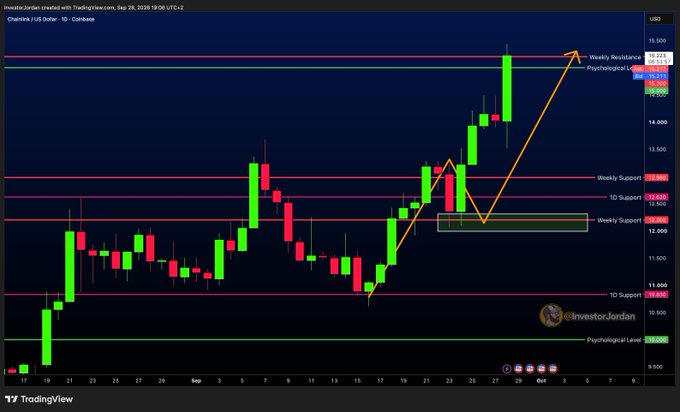Image resolution: width=680 pixels, height=412 pixels.
Task: Click the 15.500 price scale value
Action: click(x=657, y=41)
